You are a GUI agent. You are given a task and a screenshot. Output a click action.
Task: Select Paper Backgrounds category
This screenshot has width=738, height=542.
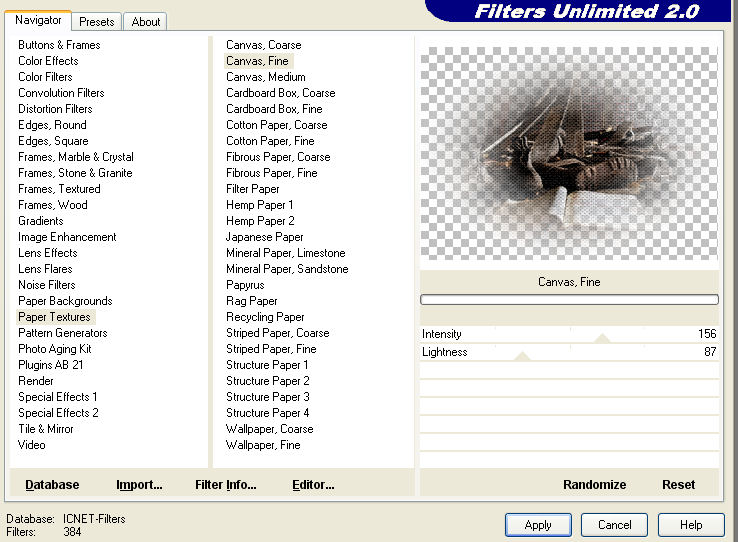[x=65, y=301]
